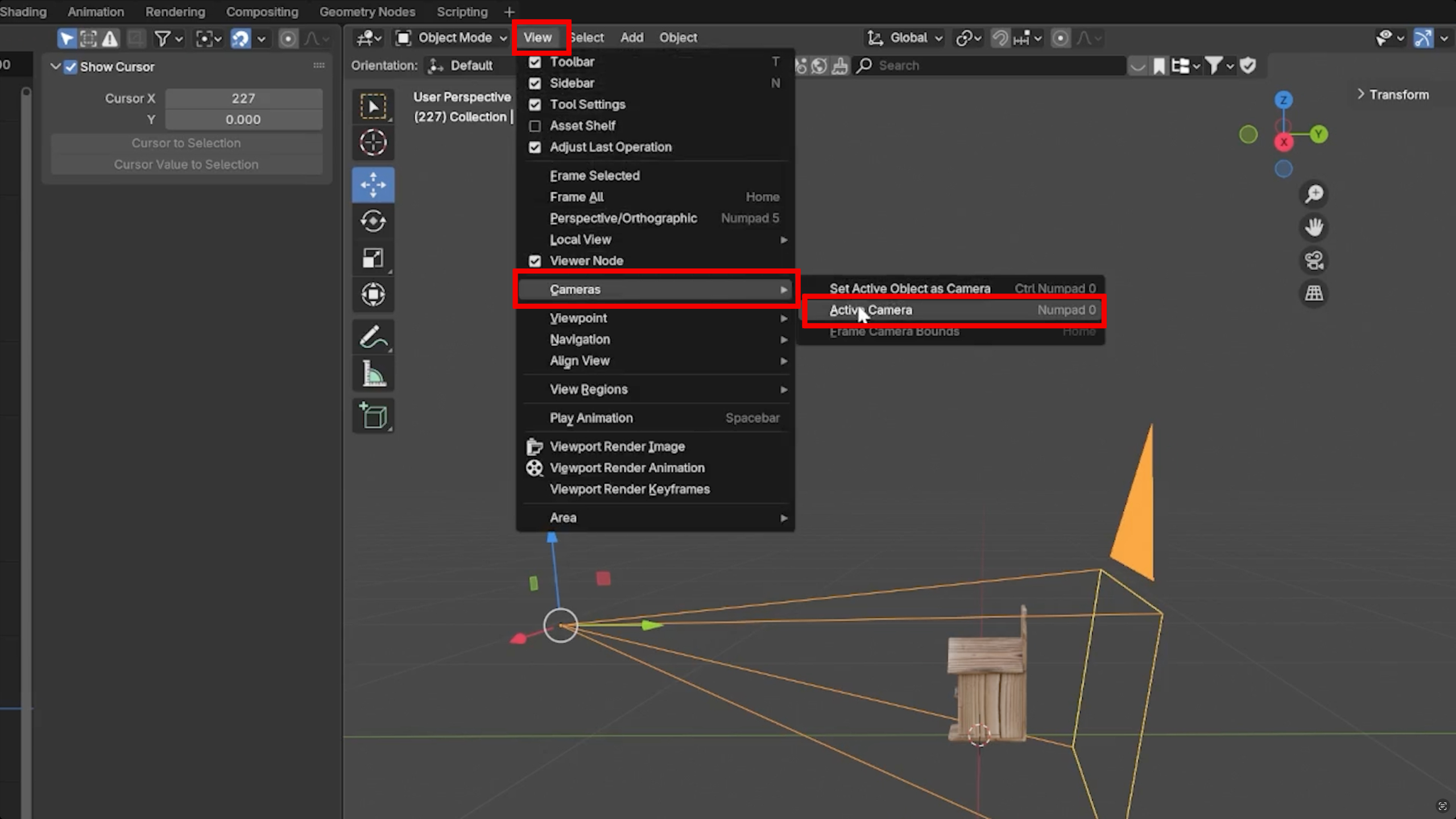Uncheck Show Cursor in the panel
Image resolution: width=1456 pixels, height=819 pixels.
point(70,67)
